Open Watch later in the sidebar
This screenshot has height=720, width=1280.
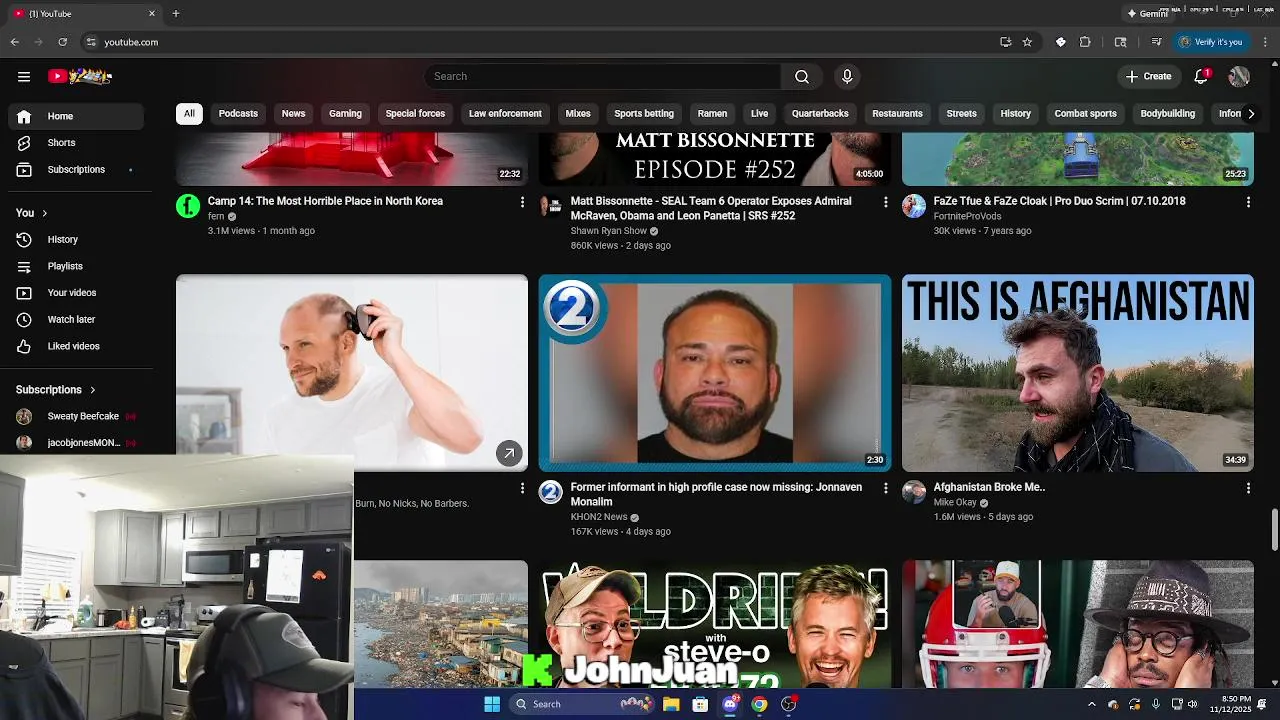coord(76,319)
